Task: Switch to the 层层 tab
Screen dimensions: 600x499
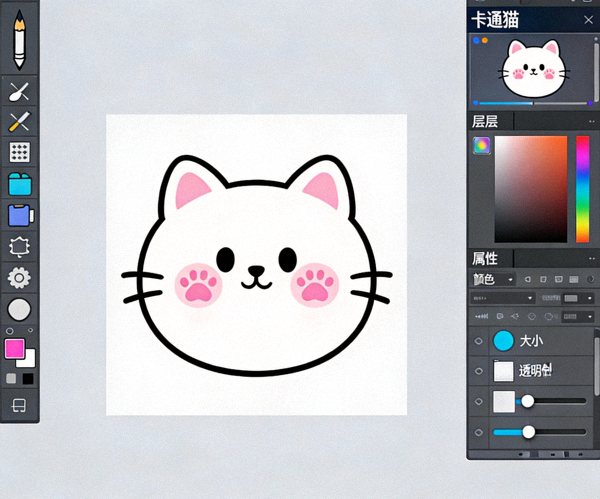Action: click(x=485, y=121)
